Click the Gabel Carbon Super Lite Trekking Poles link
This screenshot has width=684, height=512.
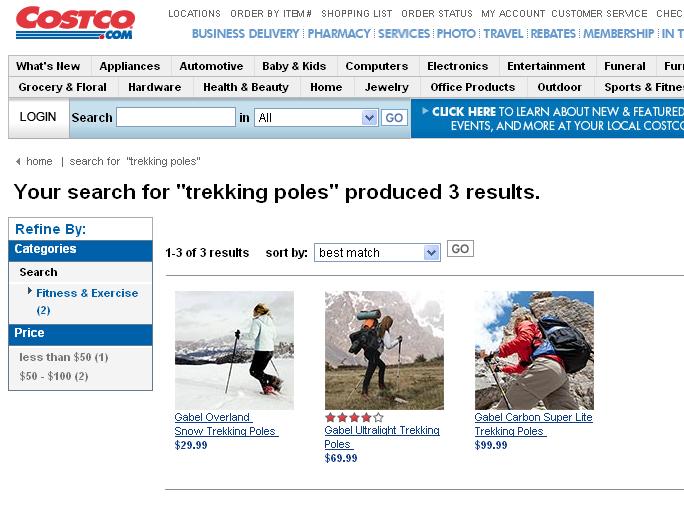coord(532,424)
